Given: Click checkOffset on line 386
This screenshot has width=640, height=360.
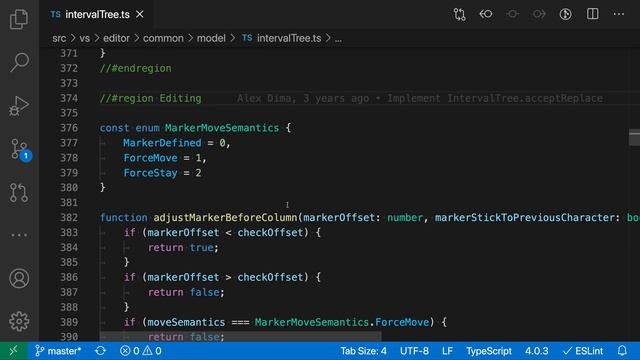Looking at the screenshot, I should coord(270,277).
